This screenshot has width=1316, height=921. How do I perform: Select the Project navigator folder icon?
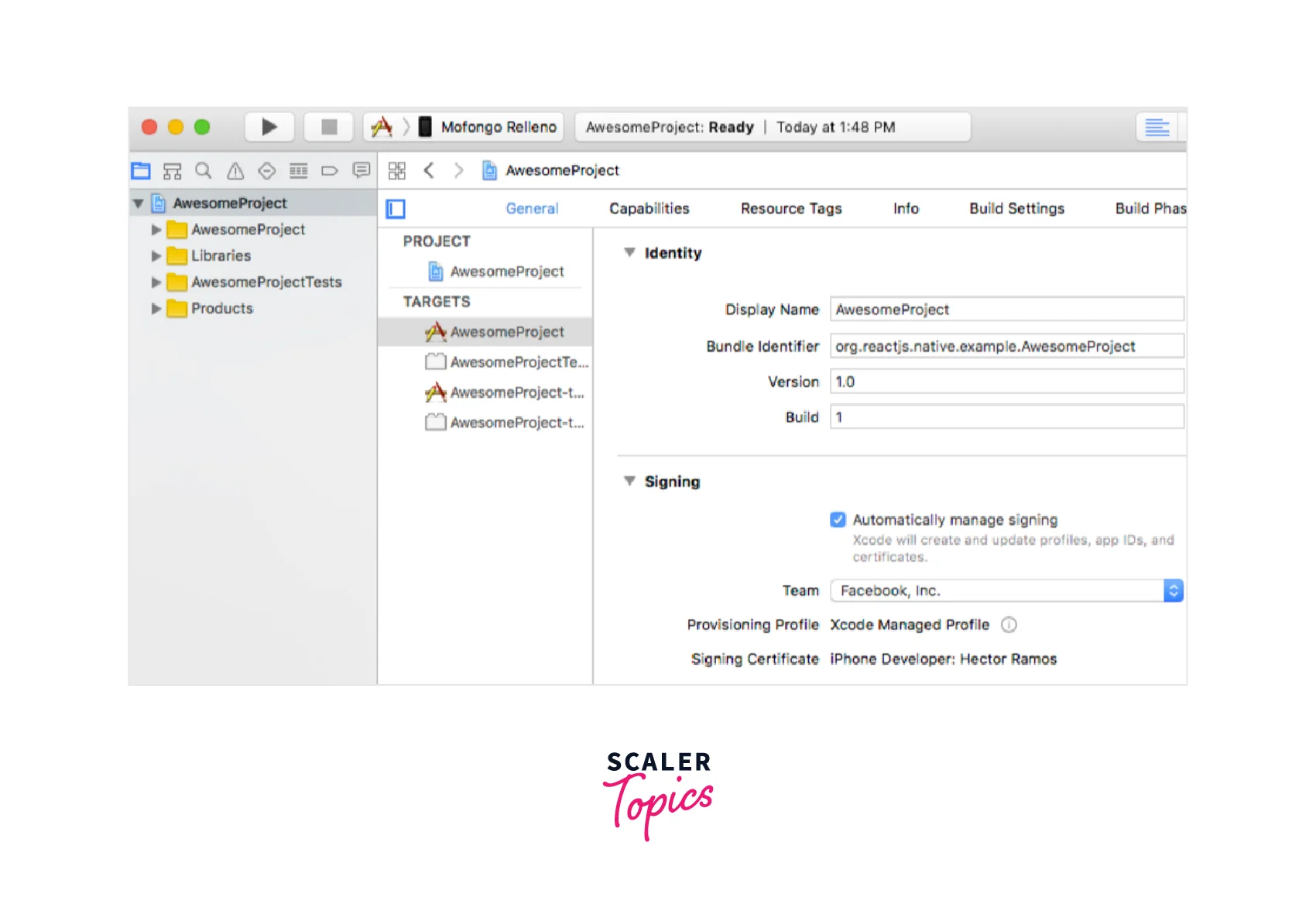pyautogui.click(x=141, y=171)
